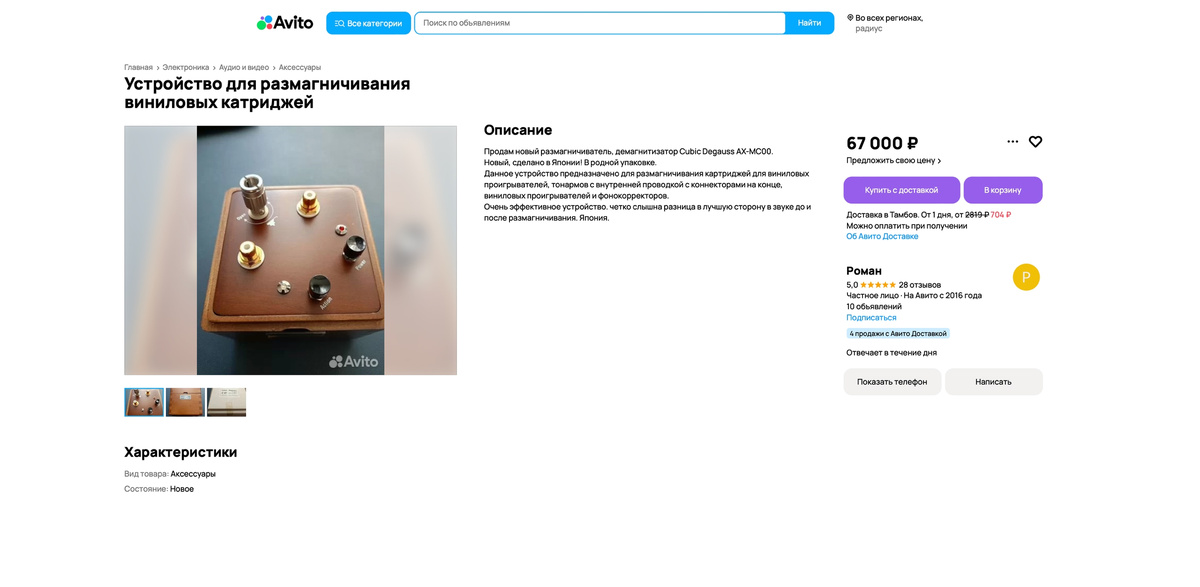
Task: Select the second photo thumbnail
Action: [185, 402]
